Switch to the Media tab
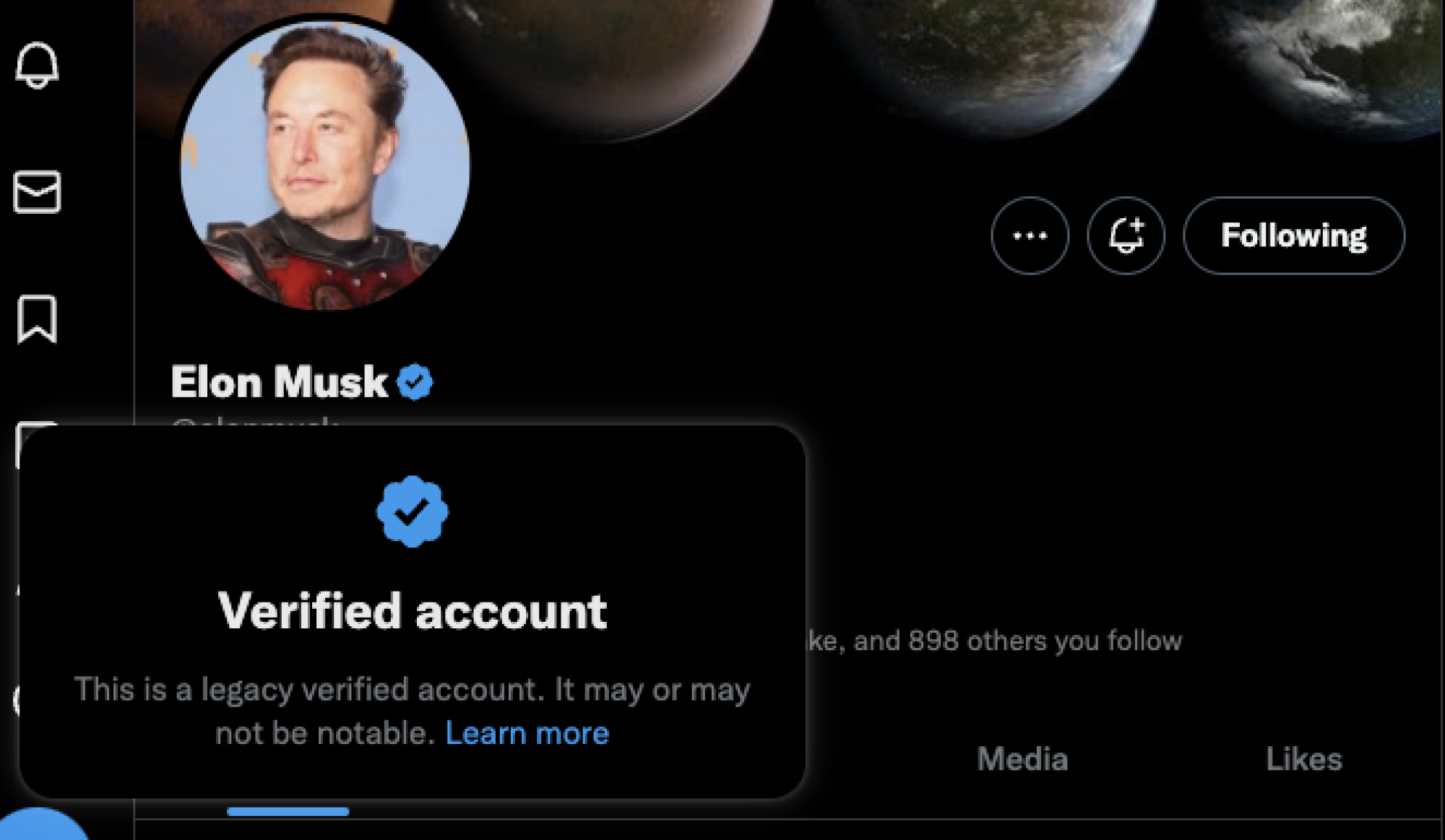This screenshot has width=1445, height=840. click(1022, 758)
